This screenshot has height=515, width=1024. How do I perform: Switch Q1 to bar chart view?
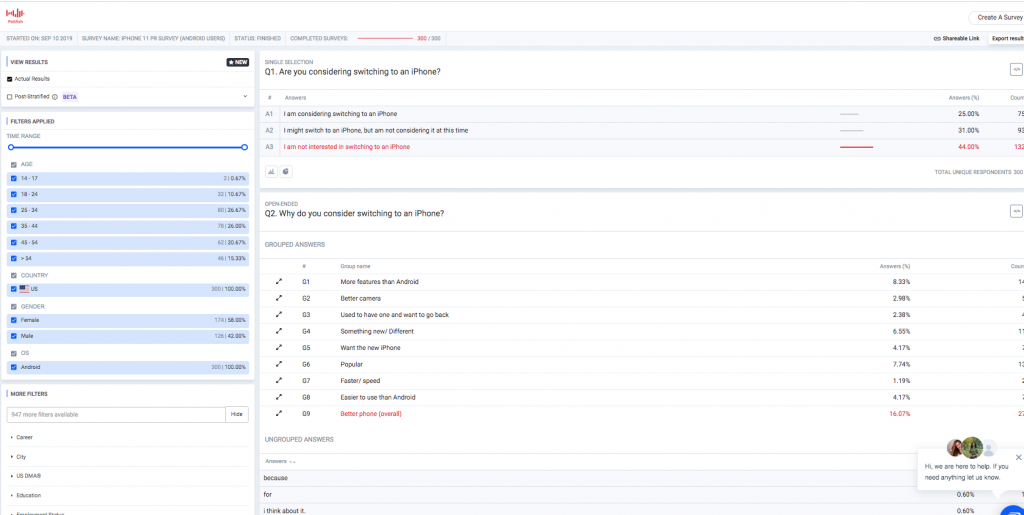pos(271,172)
